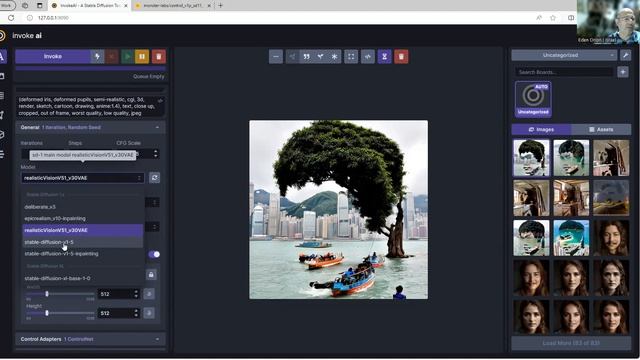The width and height of the screenshot is (640, 360).
Task: Click the lightning bolt button next to Invoke
Action: (97, 56)
